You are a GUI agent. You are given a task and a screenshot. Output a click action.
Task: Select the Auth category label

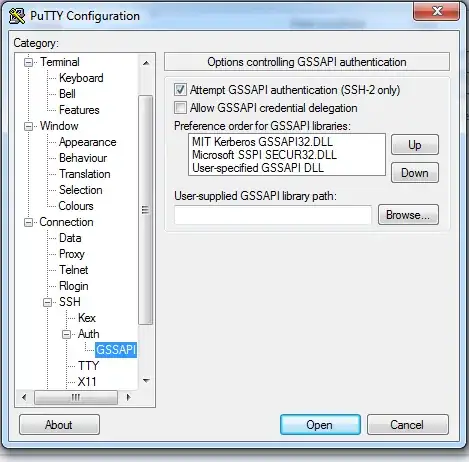pos(88,334)
